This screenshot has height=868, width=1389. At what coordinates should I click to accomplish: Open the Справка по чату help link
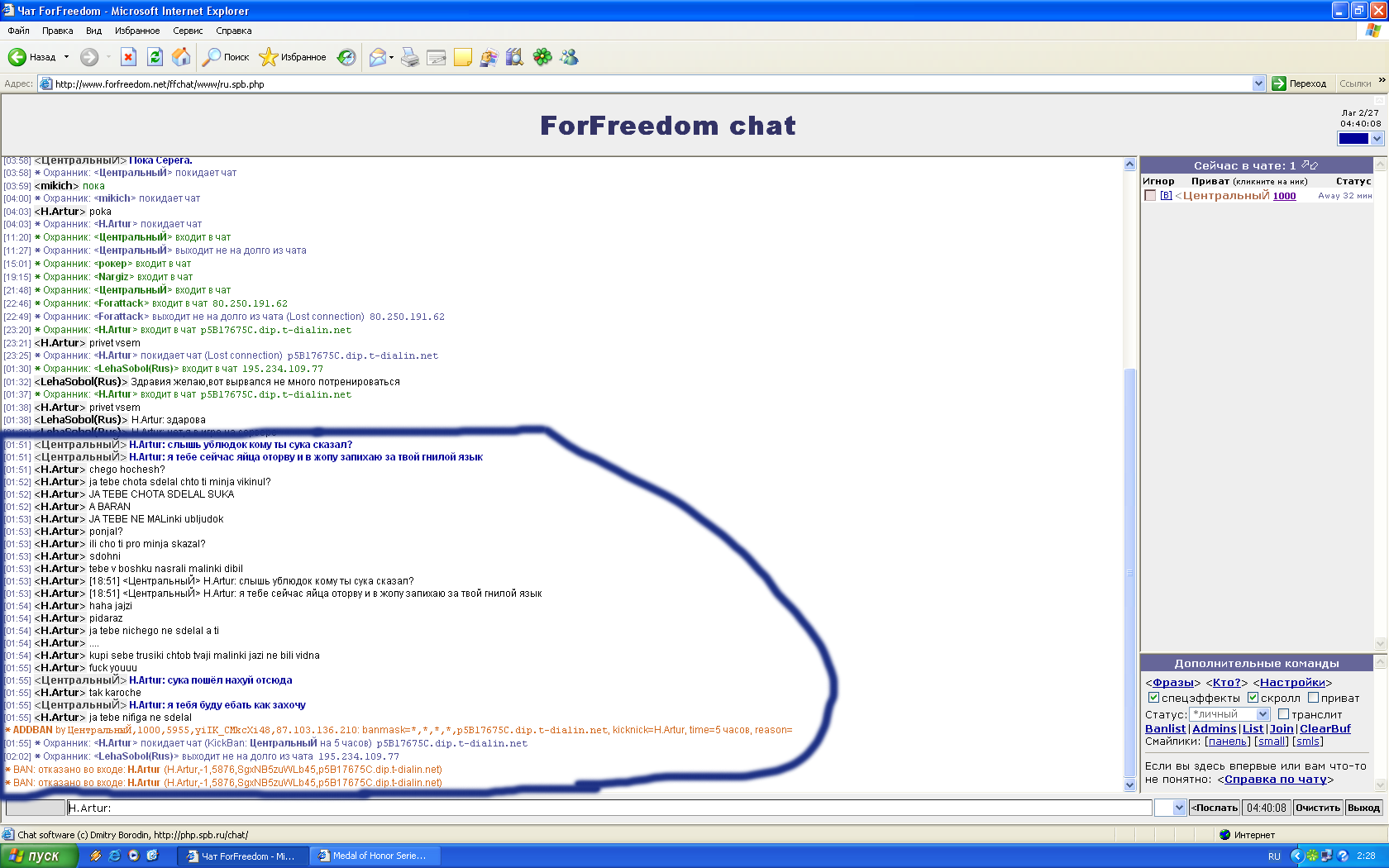click(x=1275, y=779)
